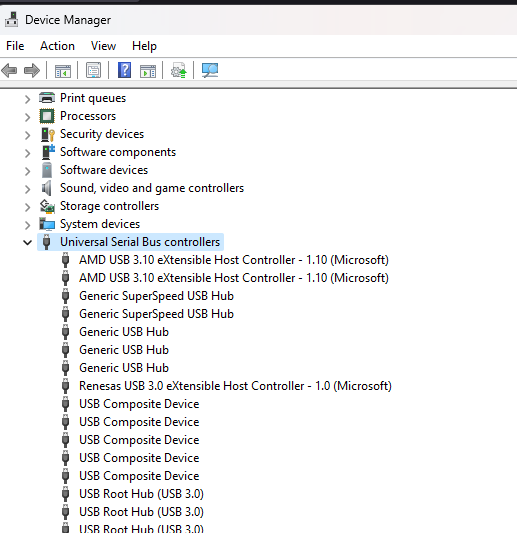
Task: Open the View menu
Action: pyautogui.click(x=103, y=46)
